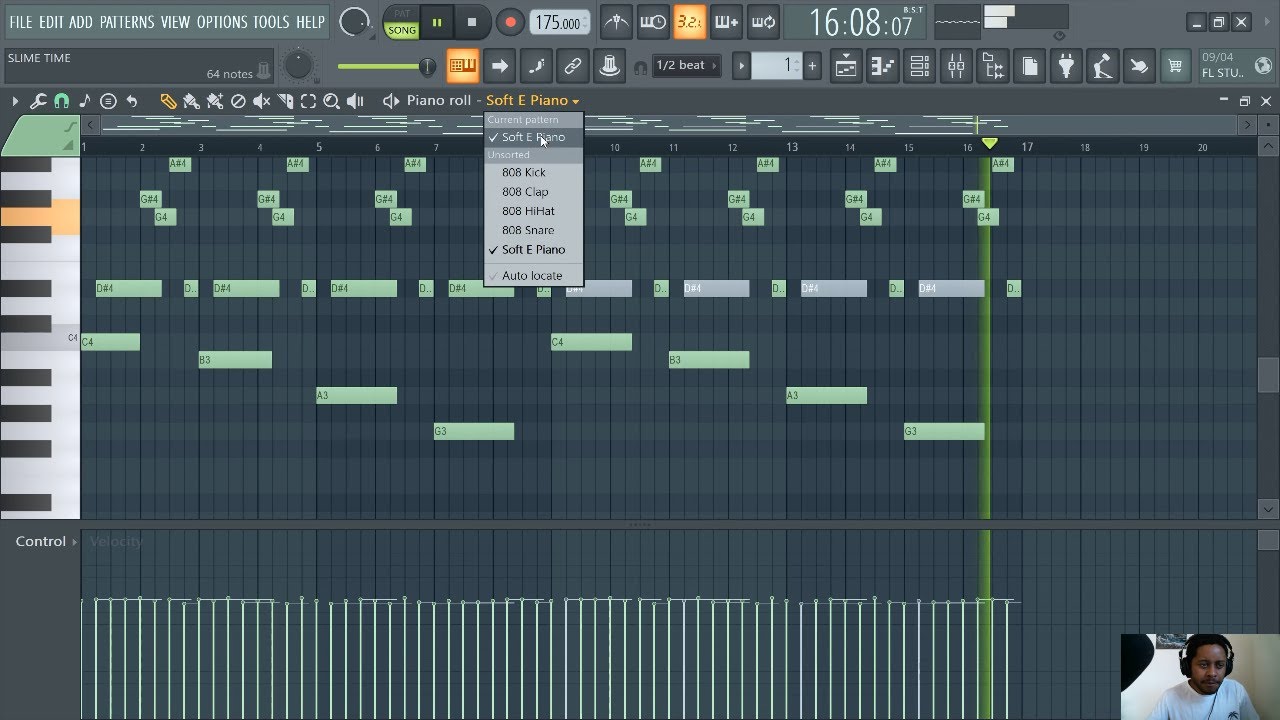Stop playback with the stop button

(472, 22)
